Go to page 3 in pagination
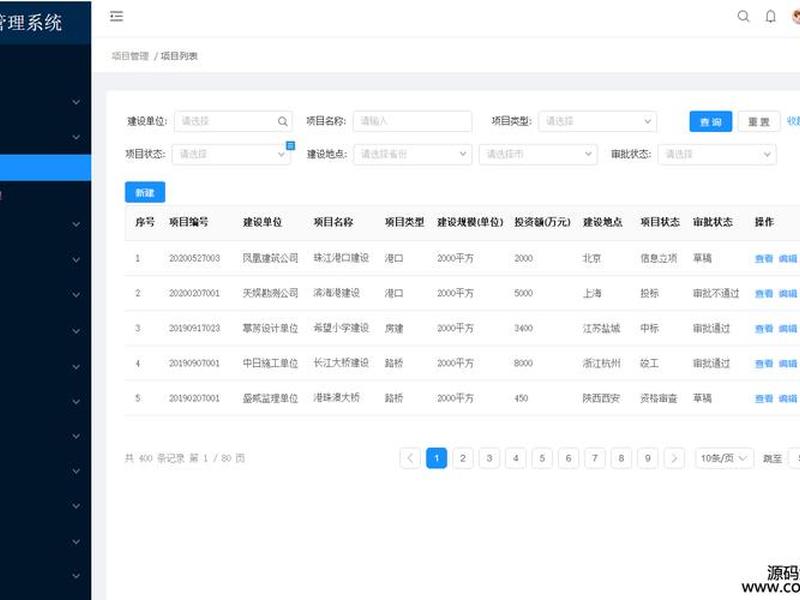Viewport: 800px width, 600px height. 489,458
